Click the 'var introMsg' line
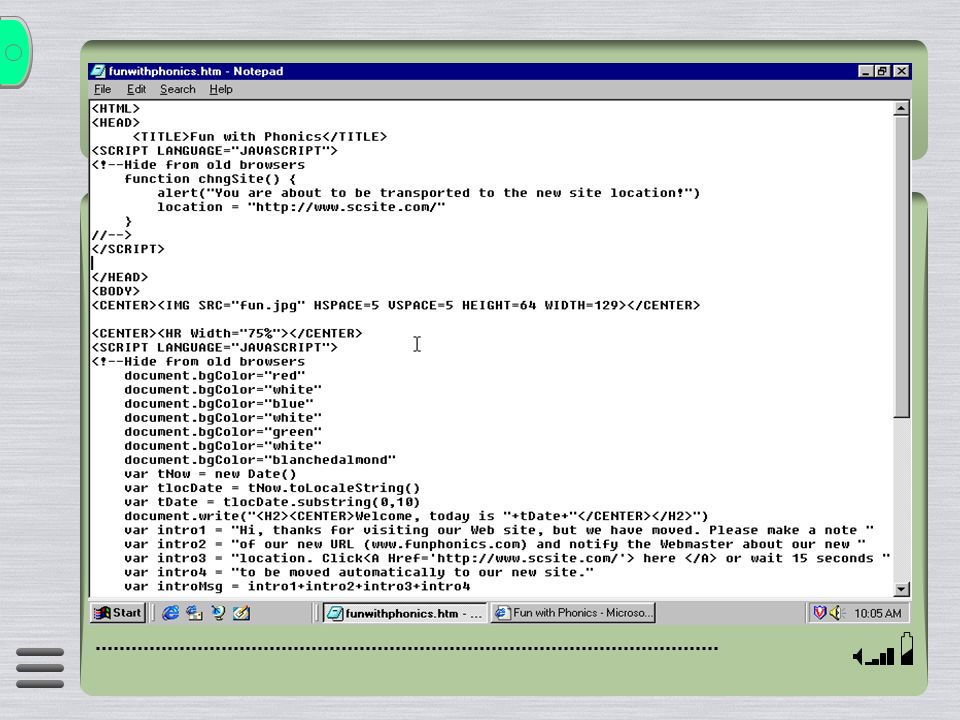 [297, 587]
